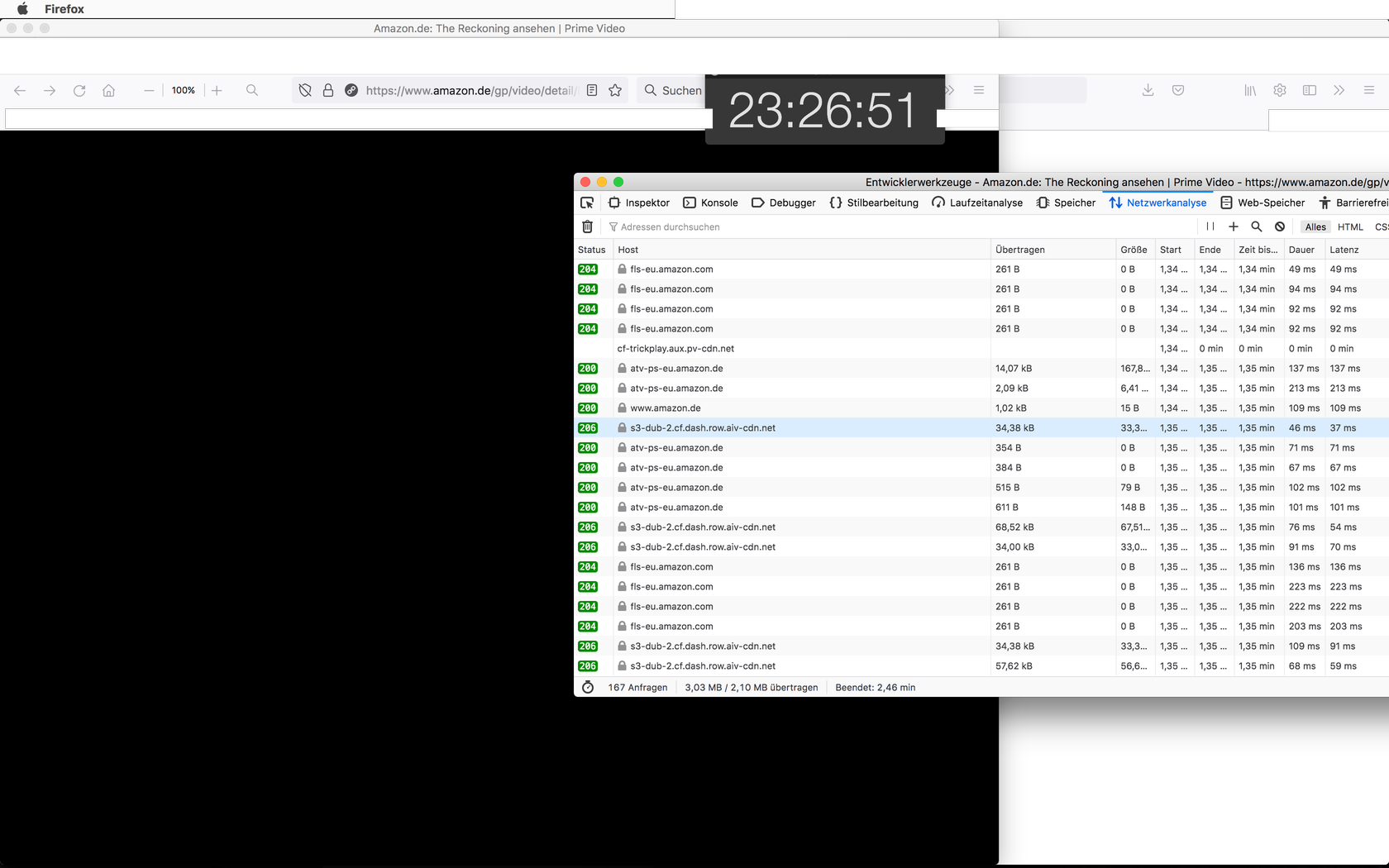Switch to the Debugger tab
The height and width of the screenshot is (868, 1389).
[x=784, y=203]
